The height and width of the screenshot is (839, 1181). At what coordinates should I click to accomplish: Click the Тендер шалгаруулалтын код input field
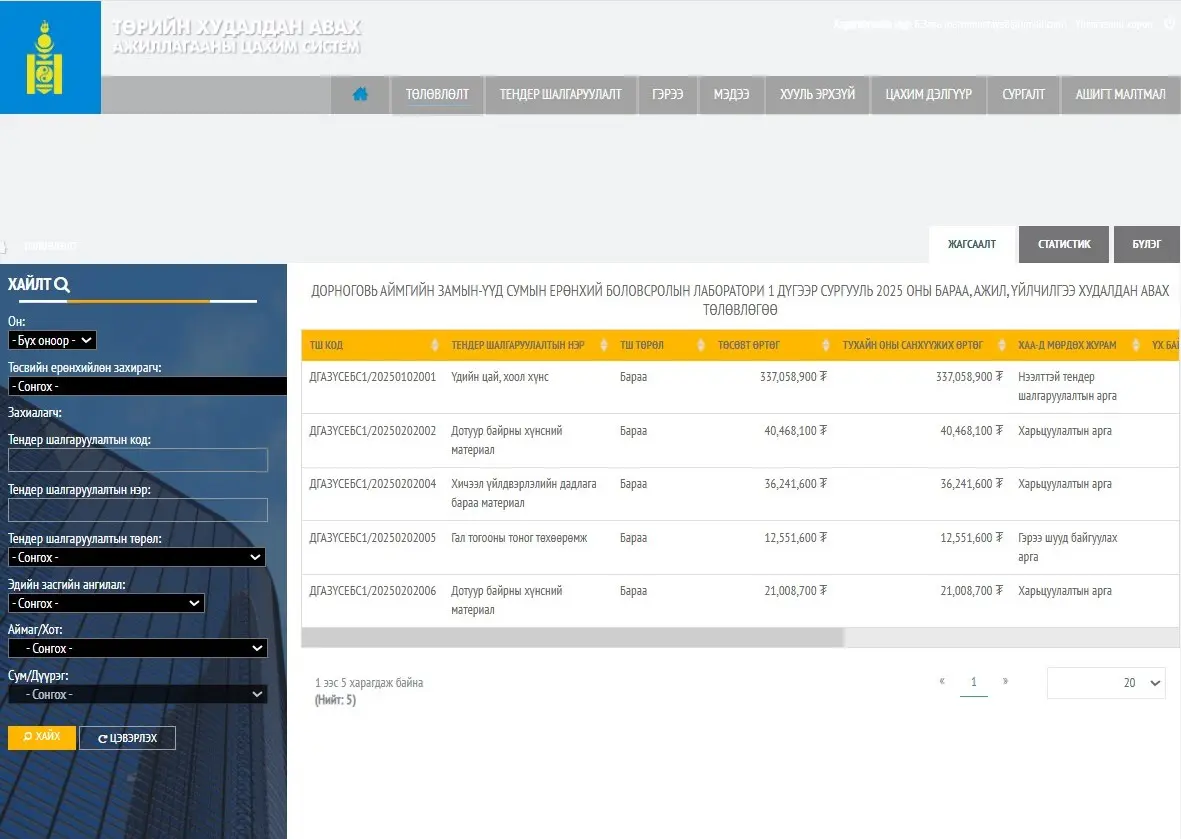pyautogui.click(x=138, y=460)
